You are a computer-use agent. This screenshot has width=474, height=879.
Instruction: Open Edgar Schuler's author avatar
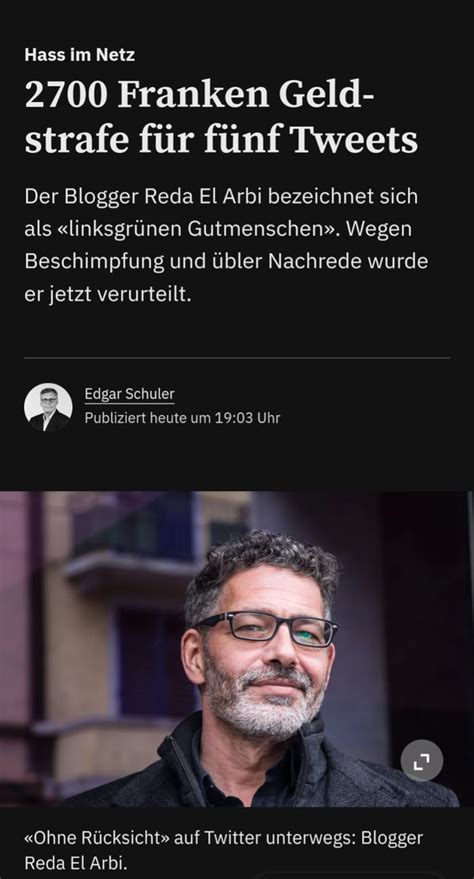[x=48, y=407]
